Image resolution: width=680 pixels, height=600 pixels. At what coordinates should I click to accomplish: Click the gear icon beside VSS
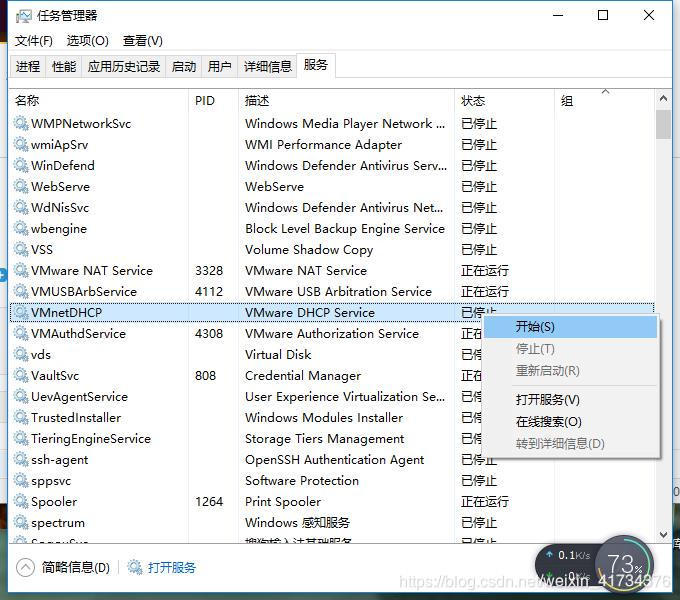pyautogui.click(x=21, y=249)
